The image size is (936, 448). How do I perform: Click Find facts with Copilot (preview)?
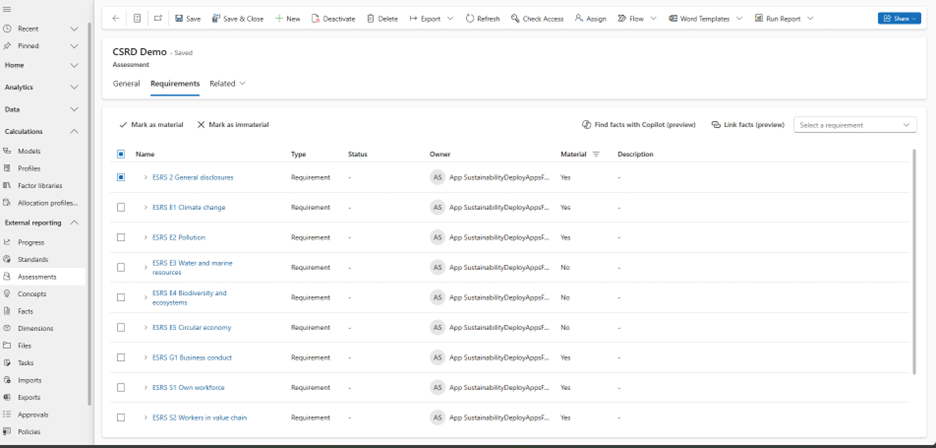(639, 125)
